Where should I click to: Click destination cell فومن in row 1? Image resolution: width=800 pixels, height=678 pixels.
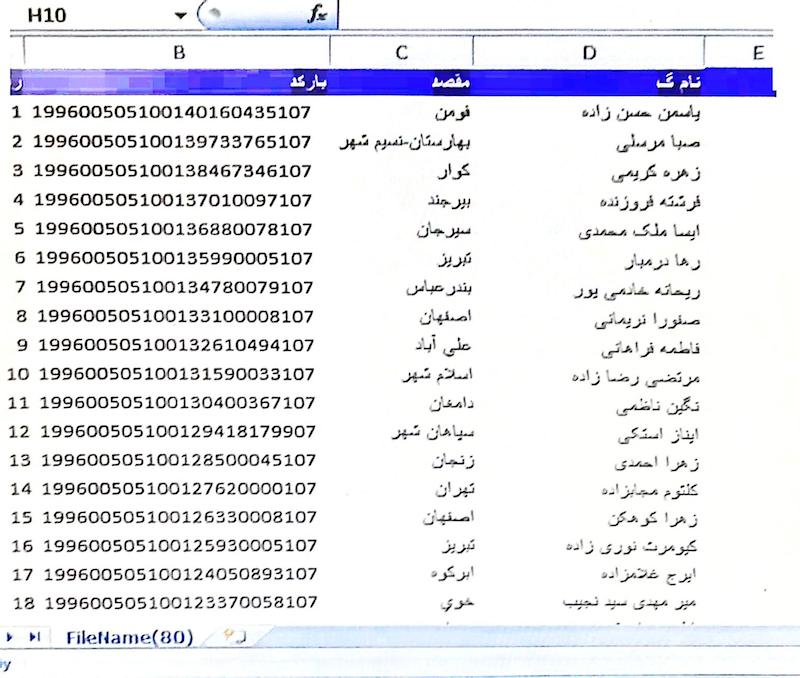[453, 112]
